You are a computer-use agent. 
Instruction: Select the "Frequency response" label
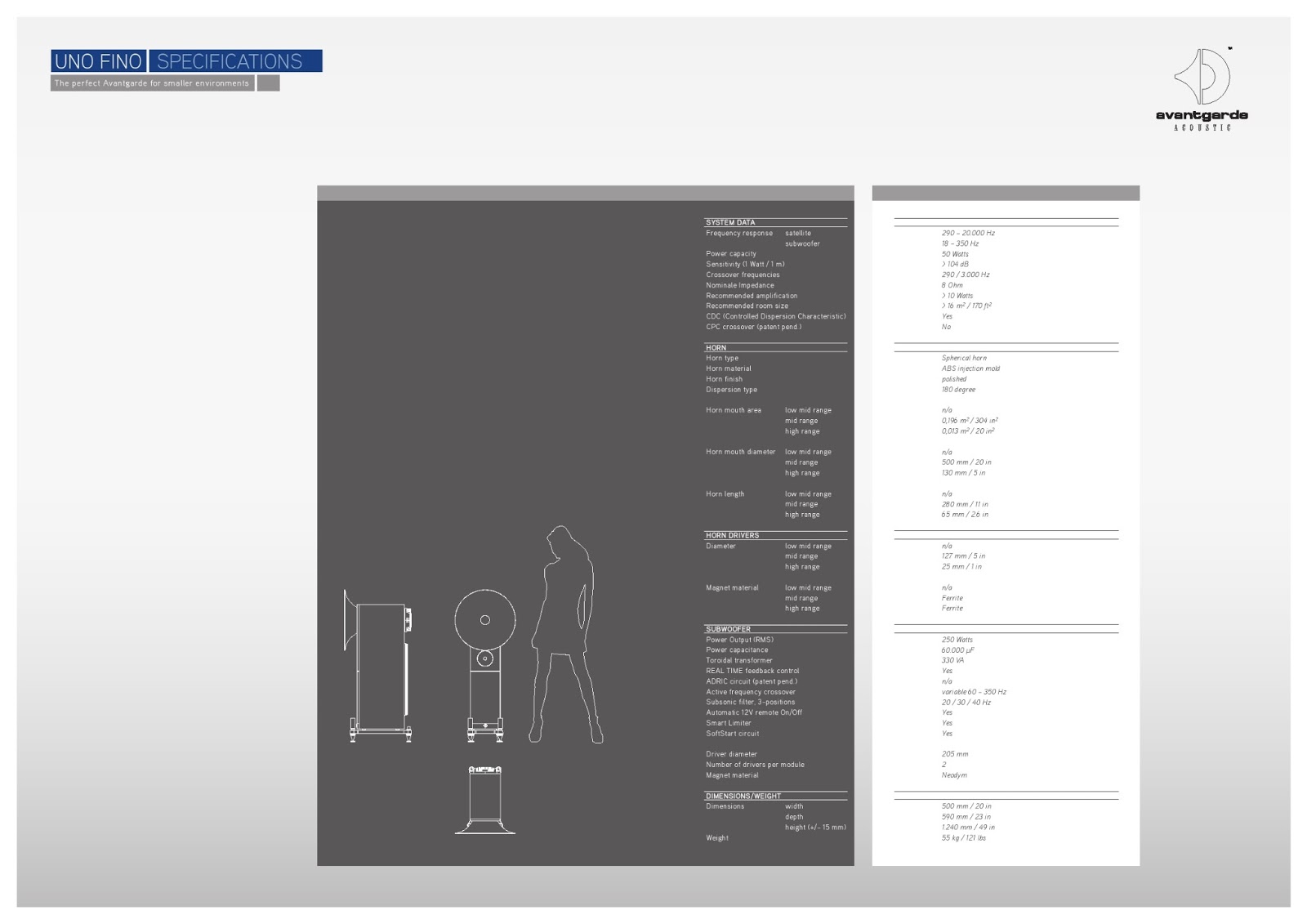(739, 234)
